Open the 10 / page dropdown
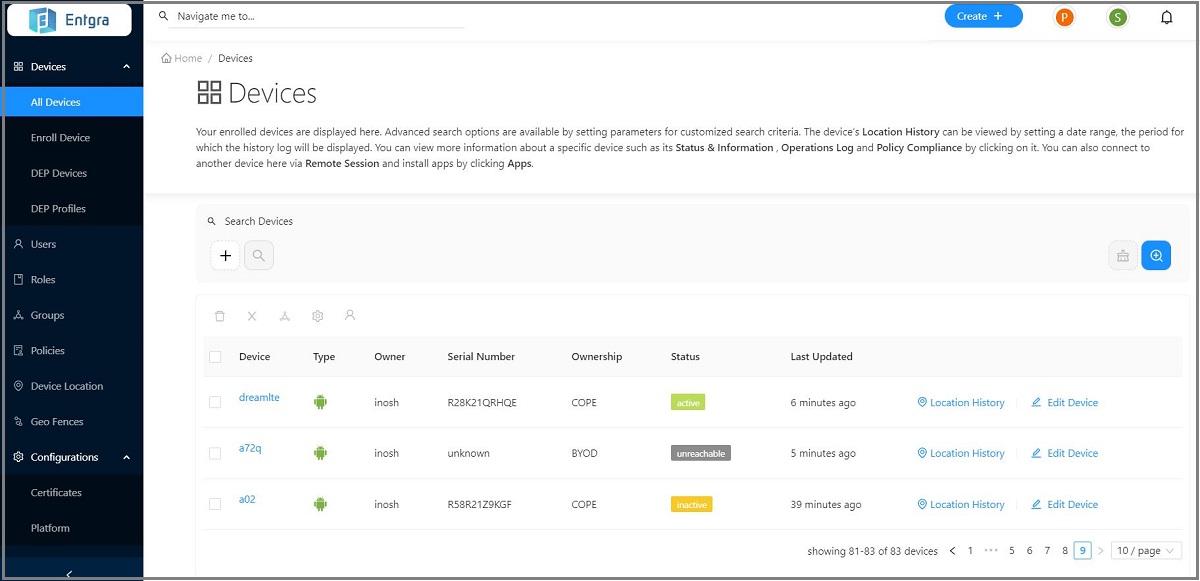The width and height of the screenshot is (1200, 581). [1146, 551]
